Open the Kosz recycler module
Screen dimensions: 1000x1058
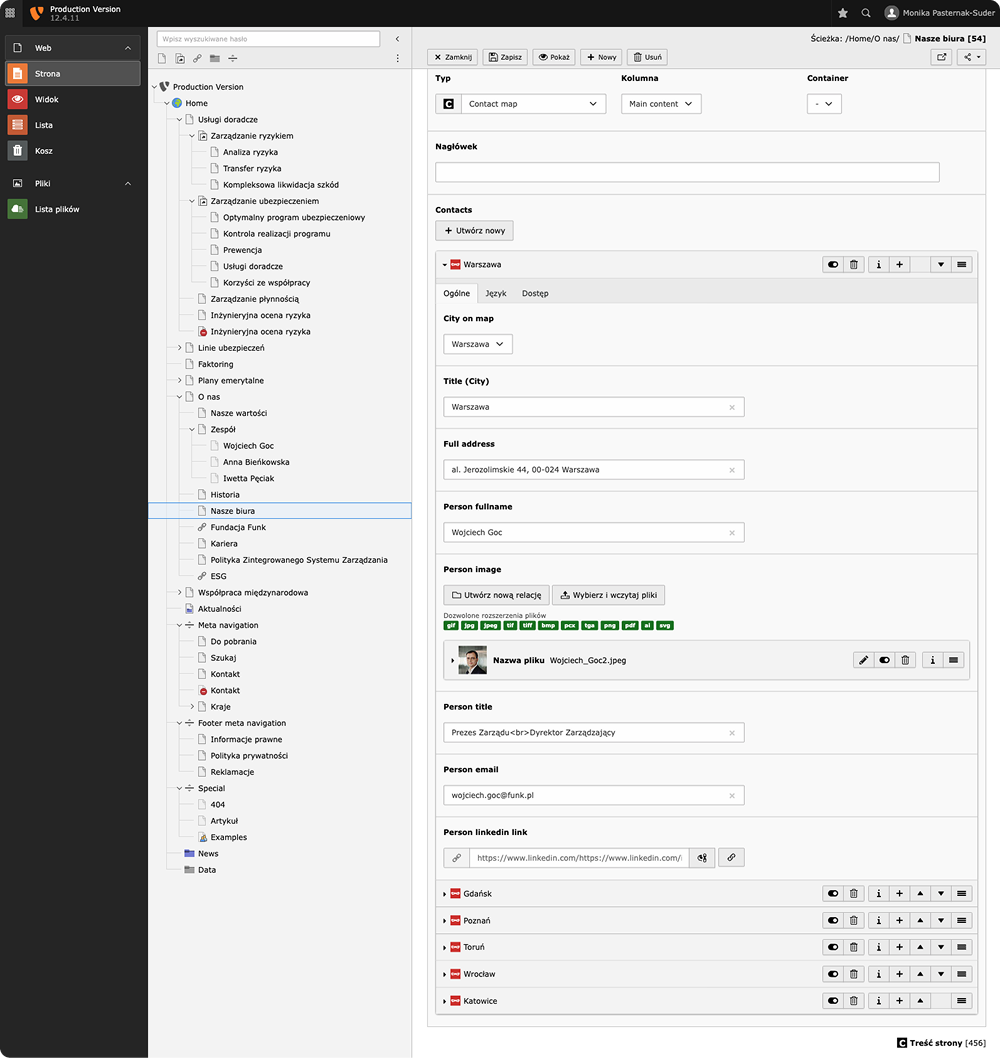point(43,151)
